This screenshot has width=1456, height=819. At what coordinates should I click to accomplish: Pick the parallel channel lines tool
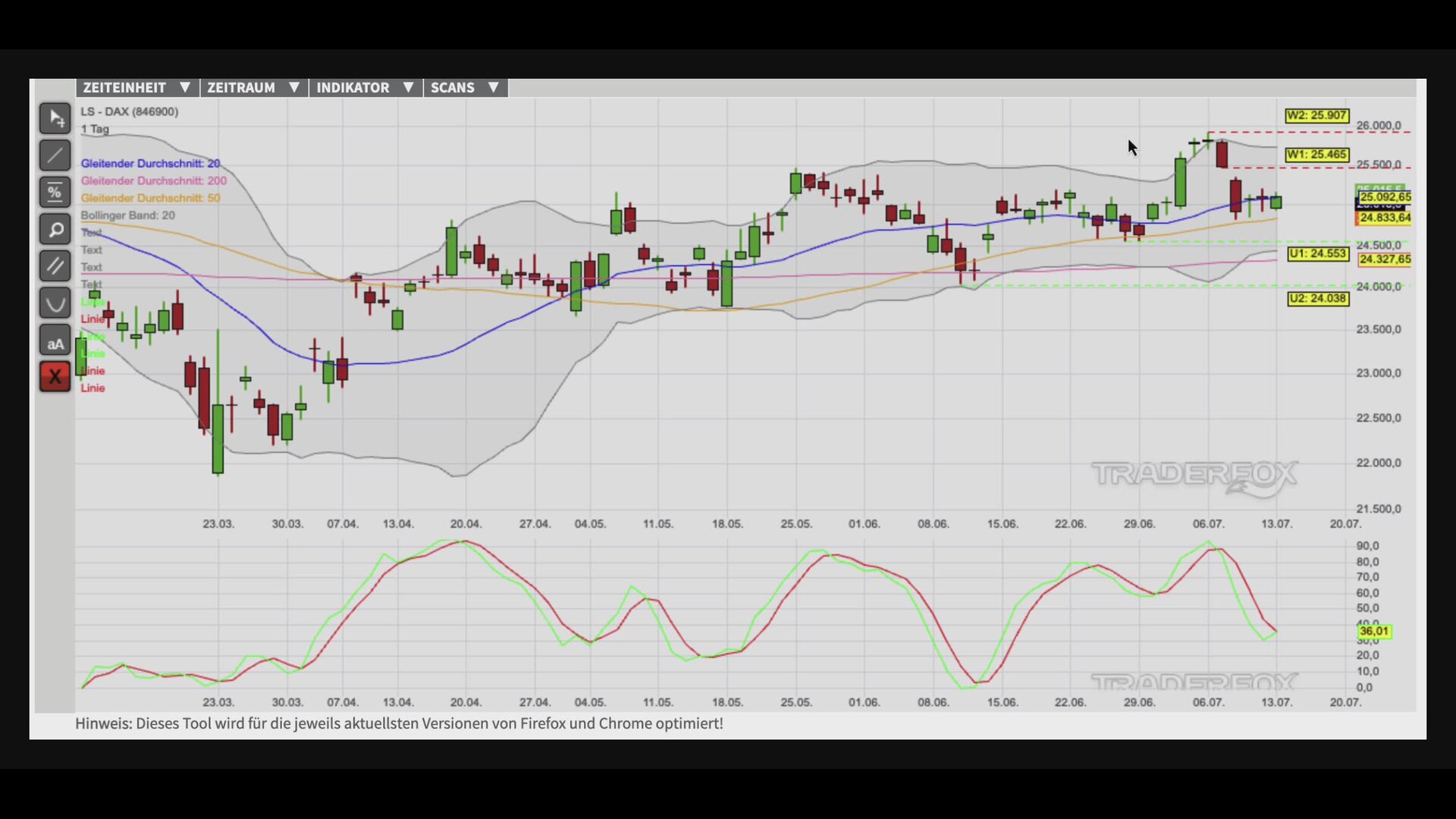click(55, 266)
